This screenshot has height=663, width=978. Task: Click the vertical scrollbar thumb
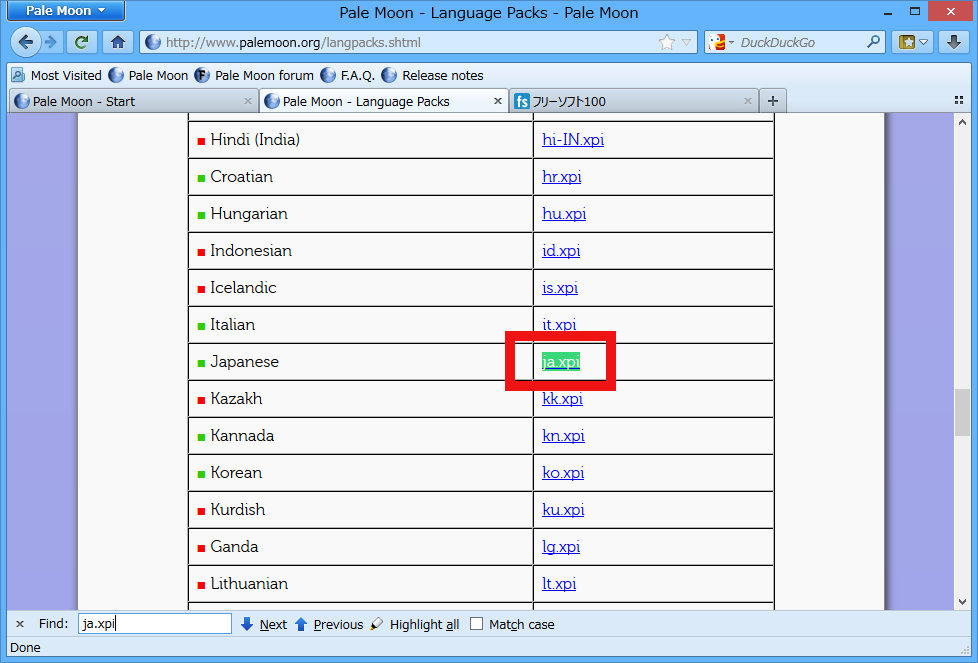coord(962,412)
